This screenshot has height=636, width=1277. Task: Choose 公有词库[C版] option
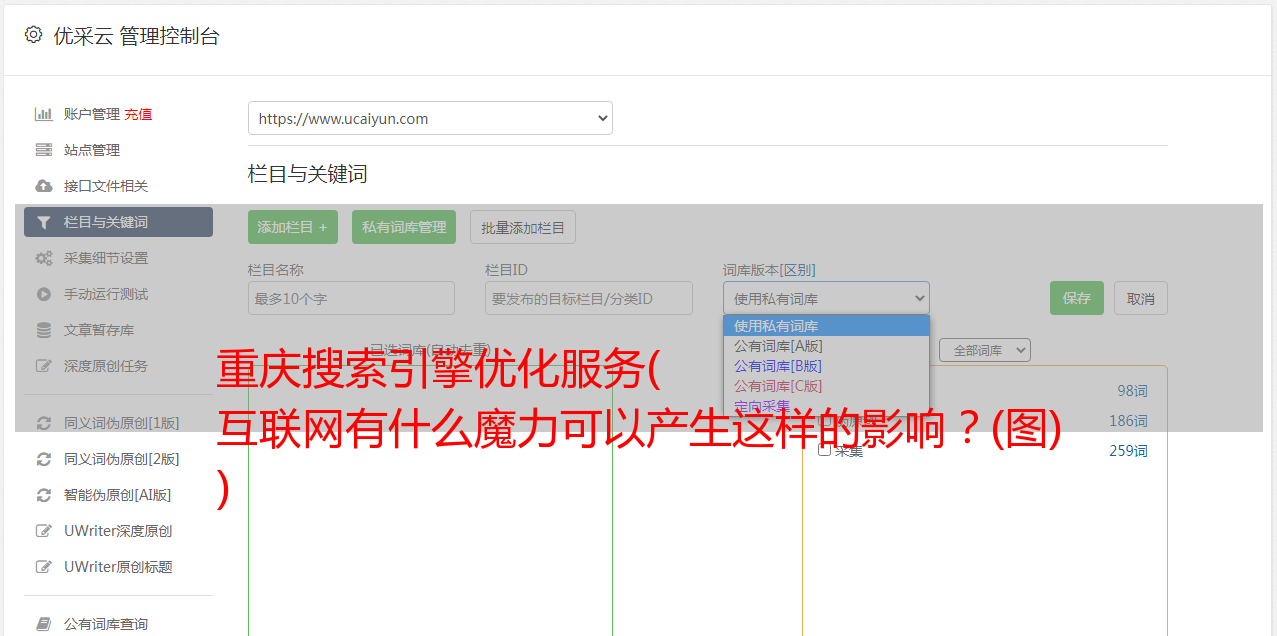point(826,386)
